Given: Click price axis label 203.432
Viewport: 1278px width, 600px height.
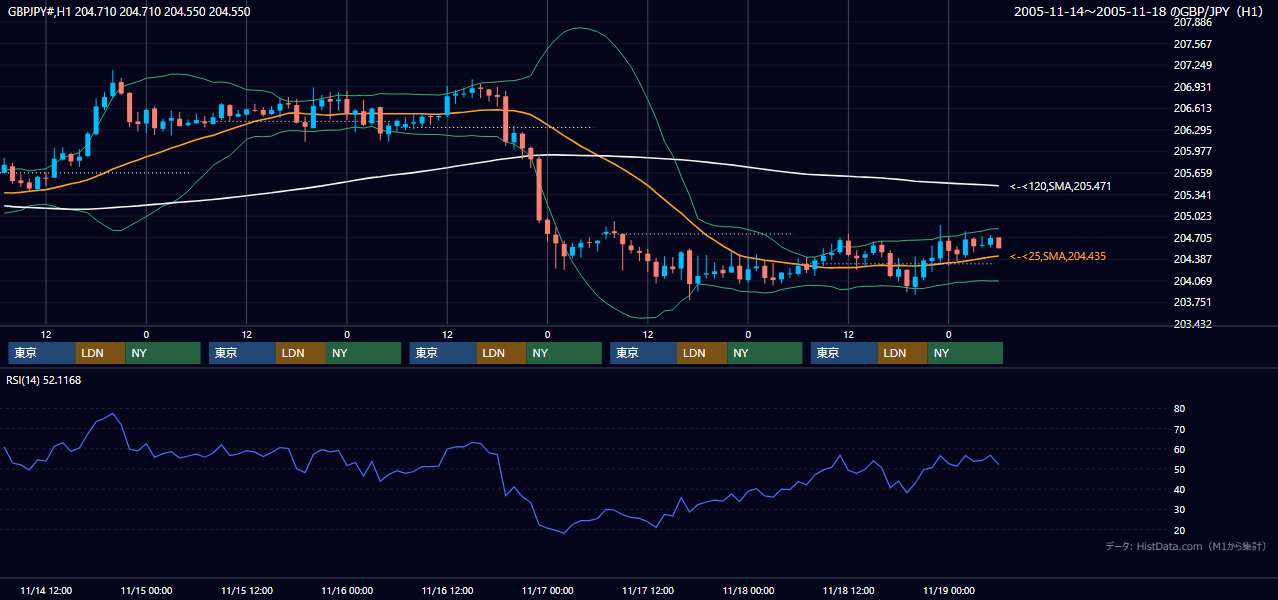Looking at the screenshot, I should click(x=1192, y=324).
